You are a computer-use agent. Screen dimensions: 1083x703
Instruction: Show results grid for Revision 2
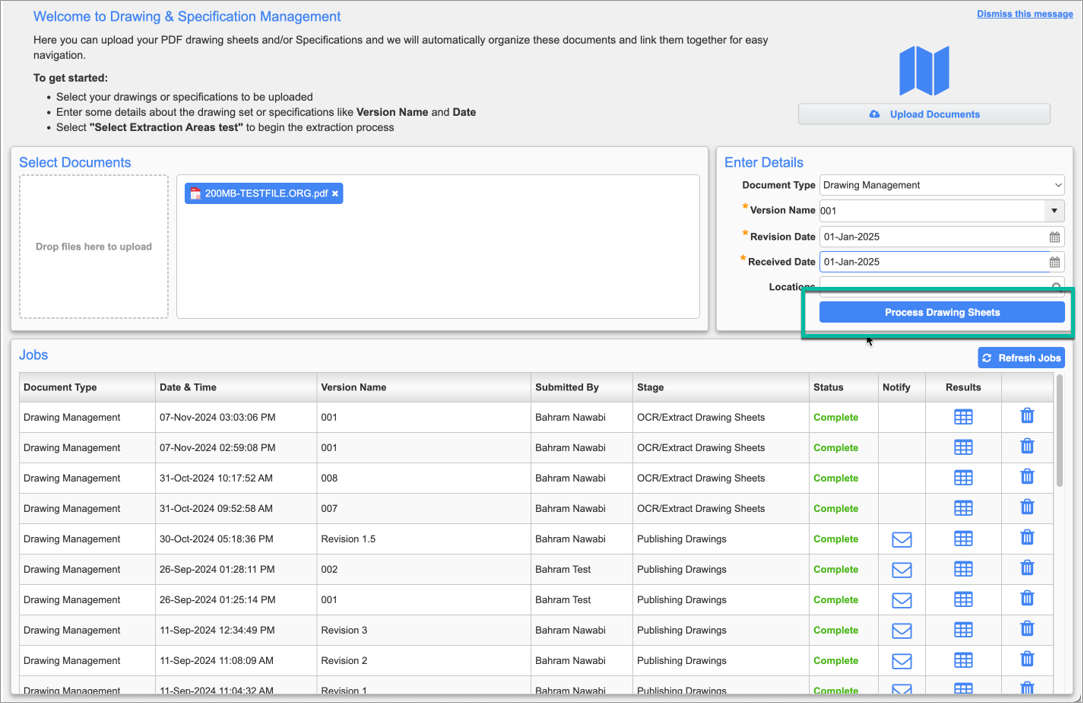click(963, 660)
